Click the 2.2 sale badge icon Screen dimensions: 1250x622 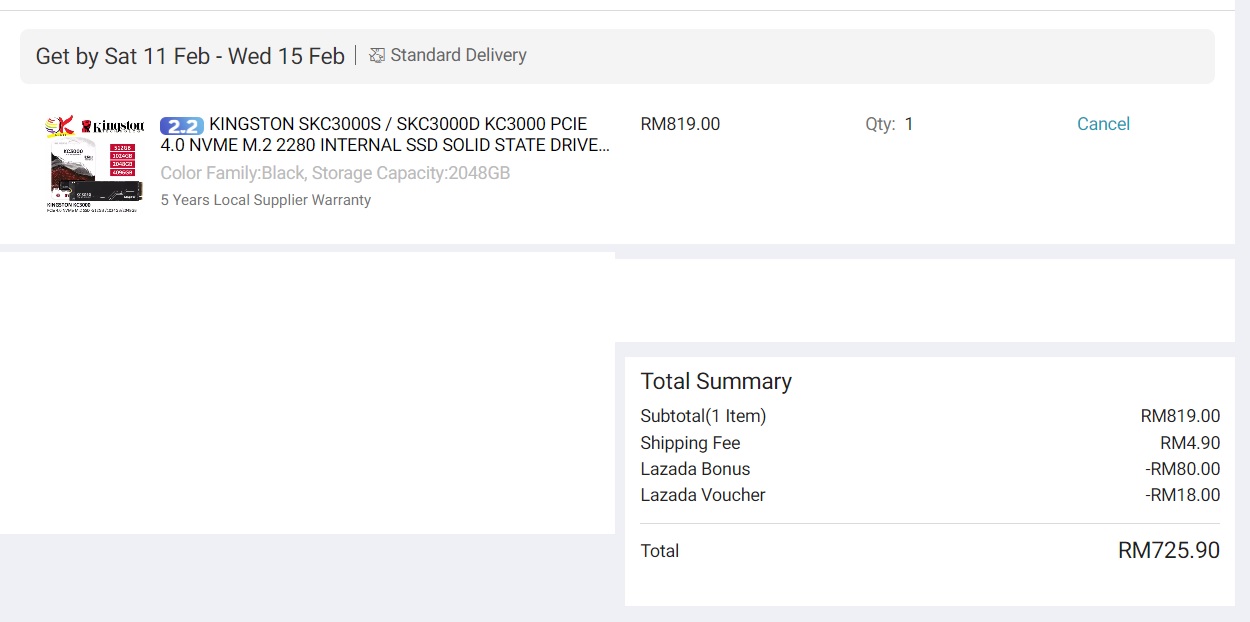click(x=182, y=125)
